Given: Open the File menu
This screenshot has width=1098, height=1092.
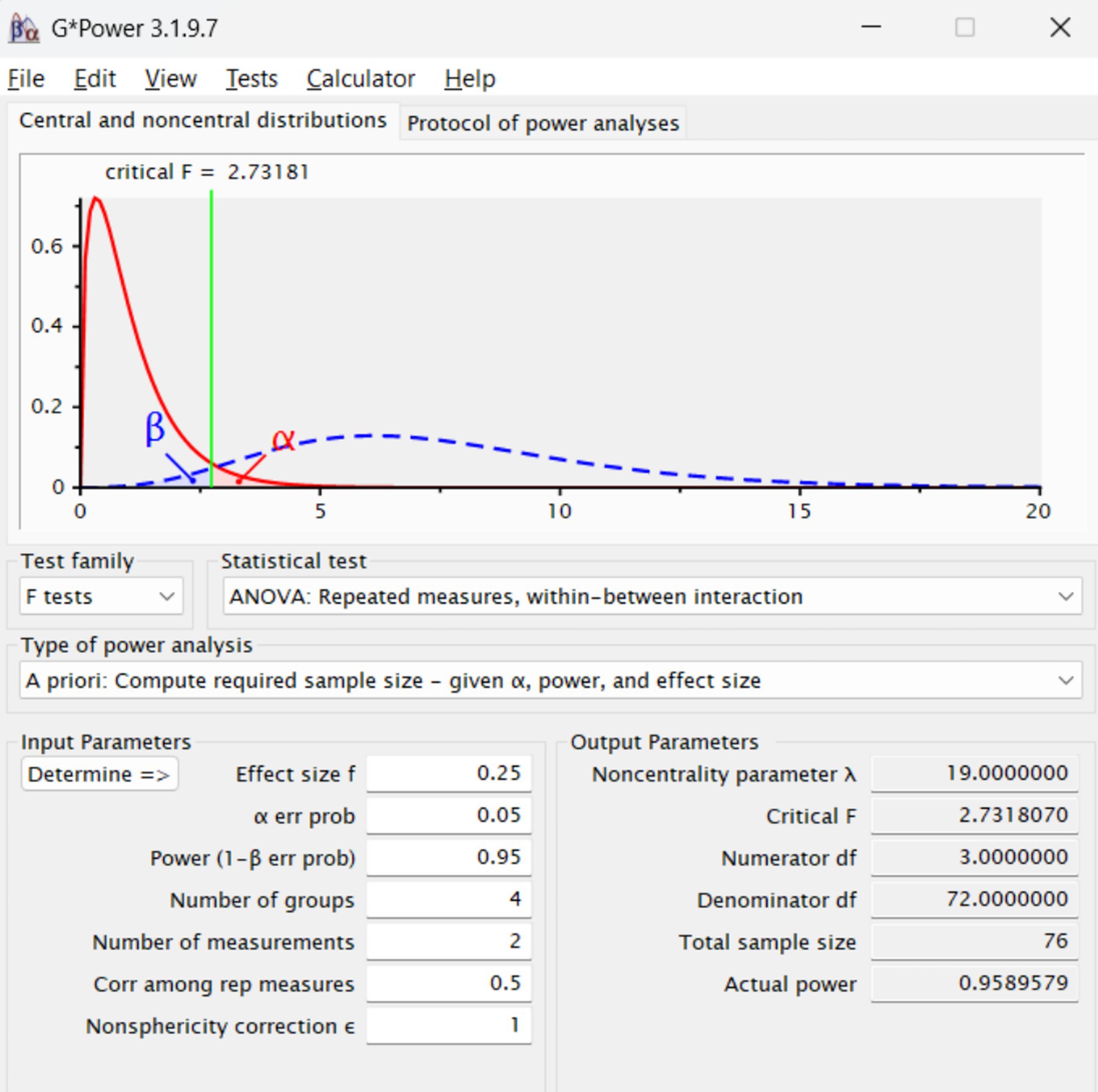Looking at the screenshot, I should coord(26,79).
